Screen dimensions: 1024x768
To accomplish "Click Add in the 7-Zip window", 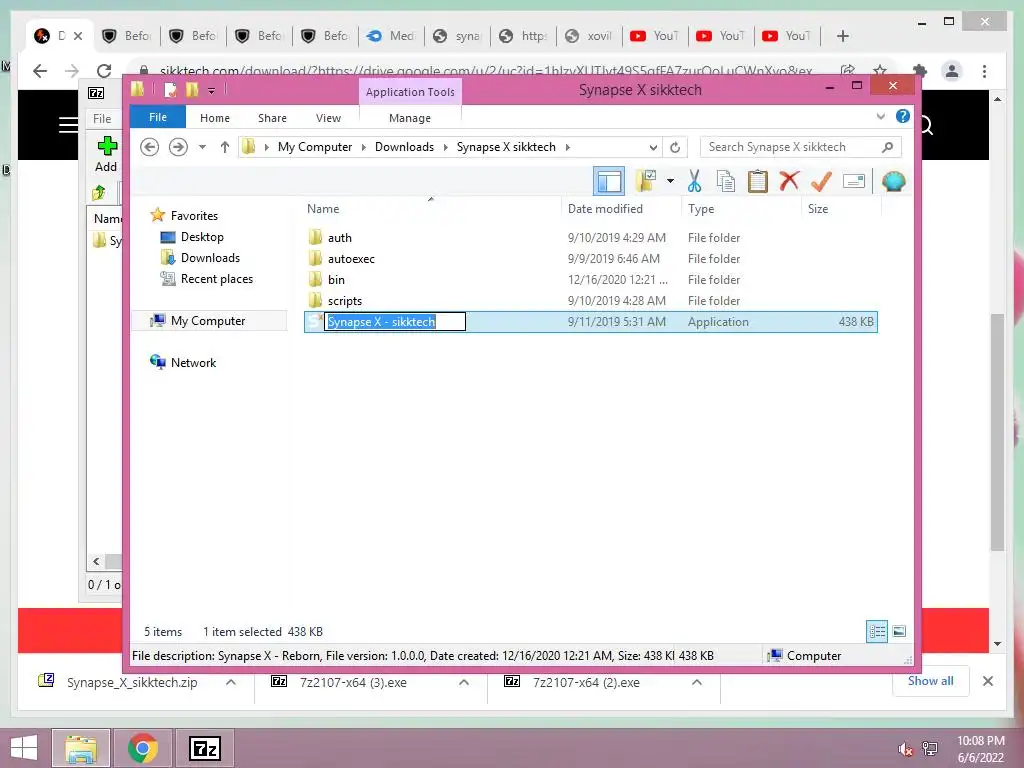I will [x=106, y=154].
